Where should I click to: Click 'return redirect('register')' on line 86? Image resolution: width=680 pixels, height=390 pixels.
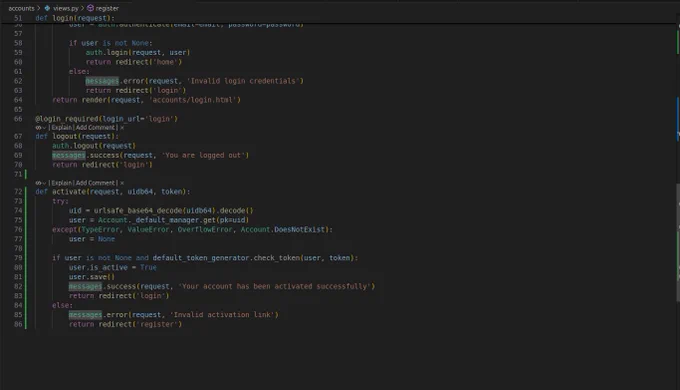coord(125,324)
